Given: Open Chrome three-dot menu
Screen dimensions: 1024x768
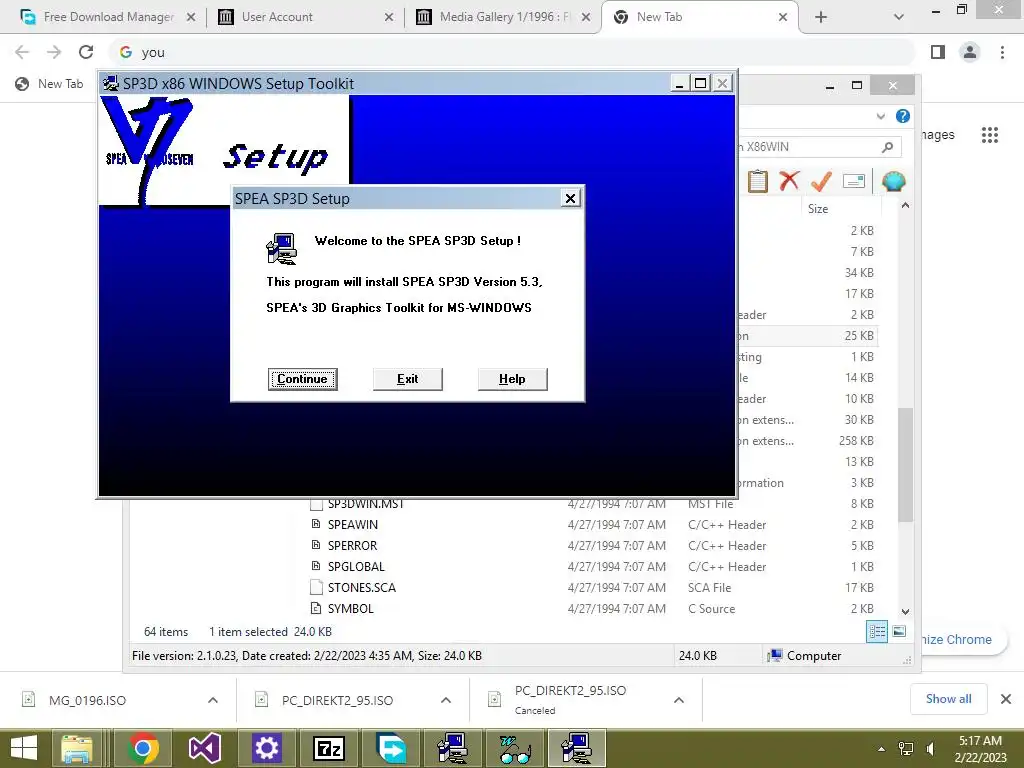Looking at the screenshot, I should tap(1002, 52).
